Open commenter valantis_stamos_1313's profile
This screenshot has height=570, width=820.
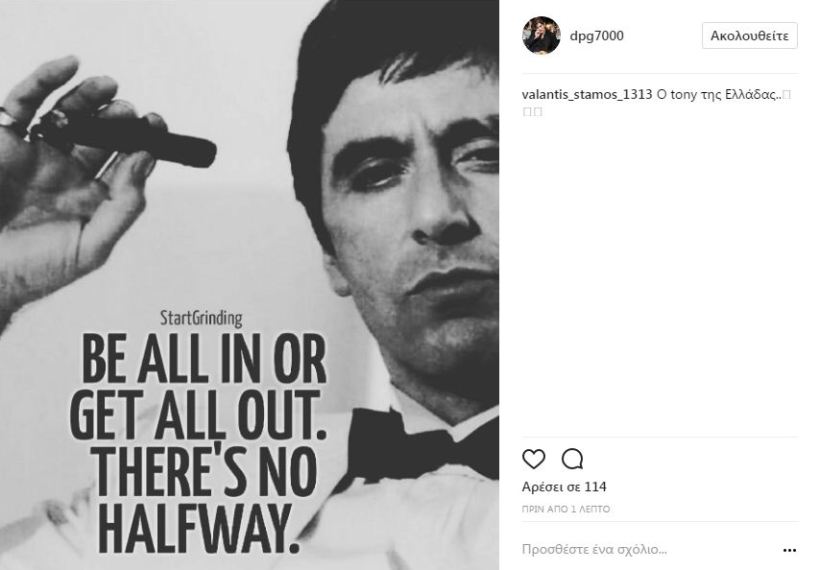[587, 94]
